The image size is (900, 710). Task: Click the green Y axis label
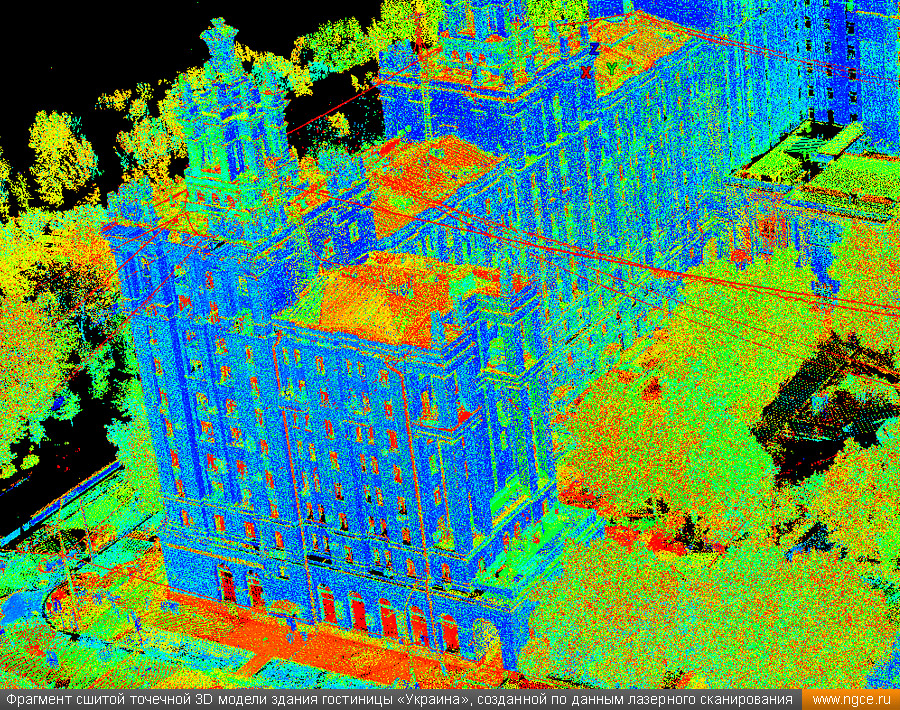pyautogui.click(x=612, y=69)
